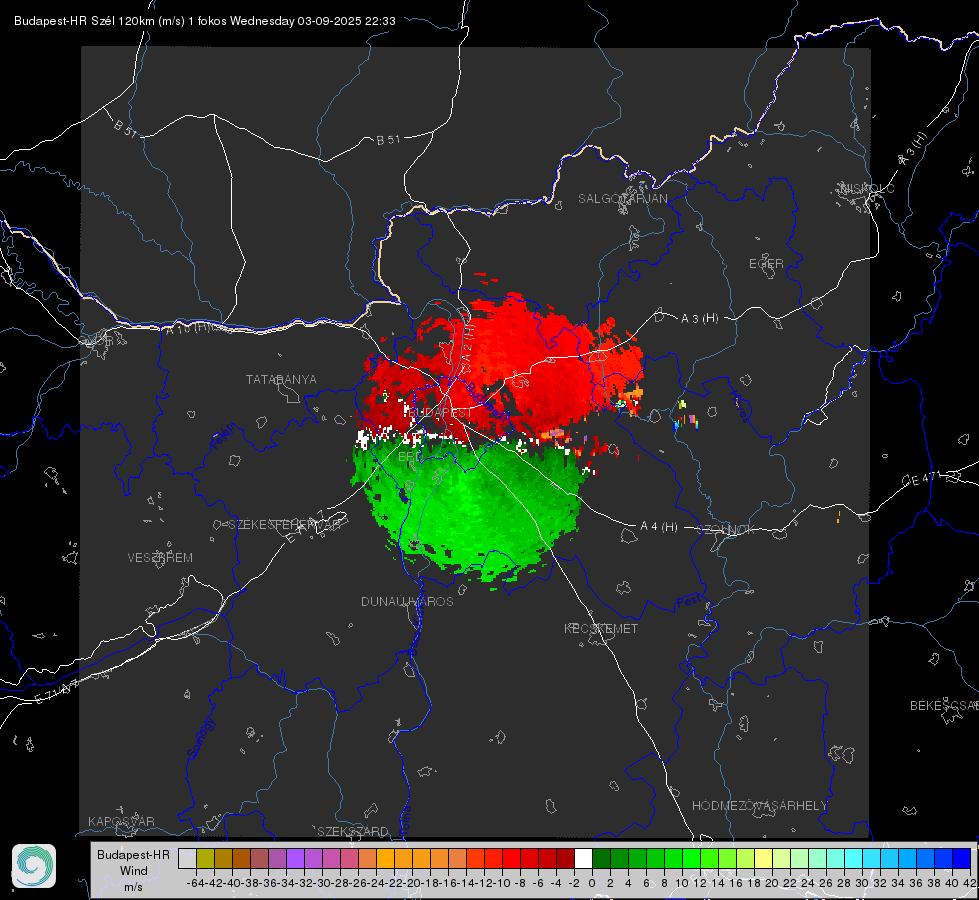Viewport: 979px width, 900px height.
Task: Click the SZÉKESFEHÉRVÁR city label
Action: point(285,525)
